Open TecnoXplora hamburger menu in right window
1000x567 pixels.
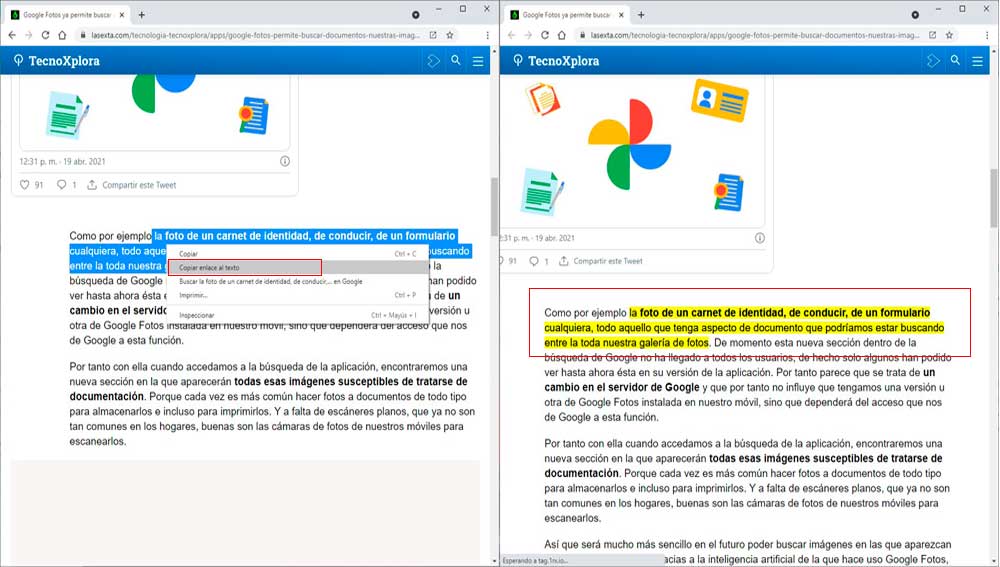(x=977, y=61)
